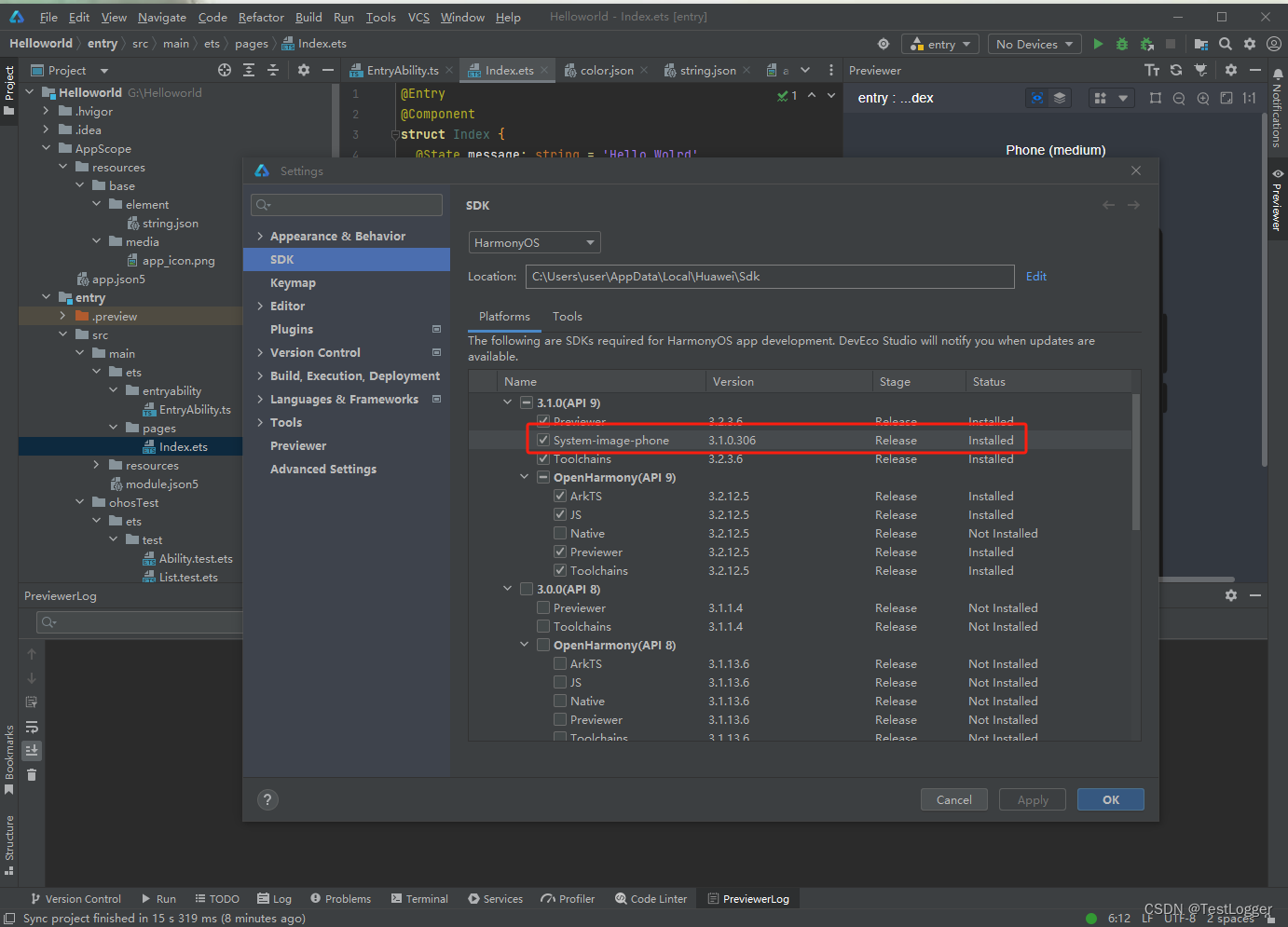Click the Settings search input field
1288x927 pixels.
coord(347,205)
